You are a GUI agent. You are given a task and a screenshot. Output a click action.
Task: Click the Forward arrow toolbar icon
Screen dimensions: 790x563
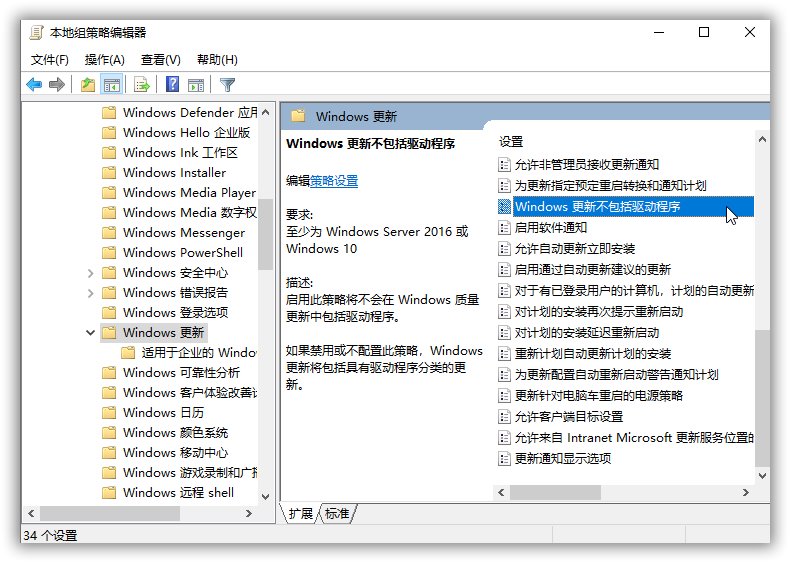click(57, 85)
